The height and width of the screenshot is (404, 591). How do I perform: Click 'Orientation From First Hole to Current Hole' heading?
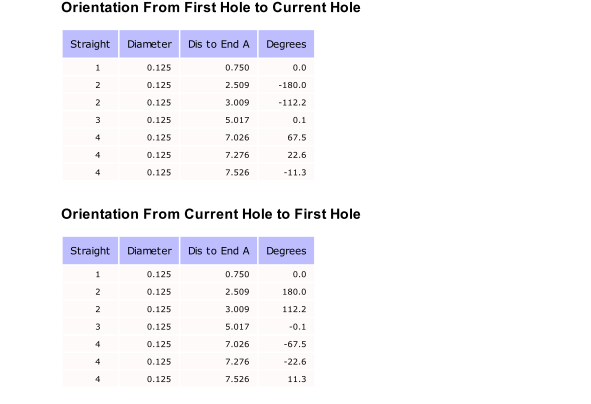coord(211,8)
